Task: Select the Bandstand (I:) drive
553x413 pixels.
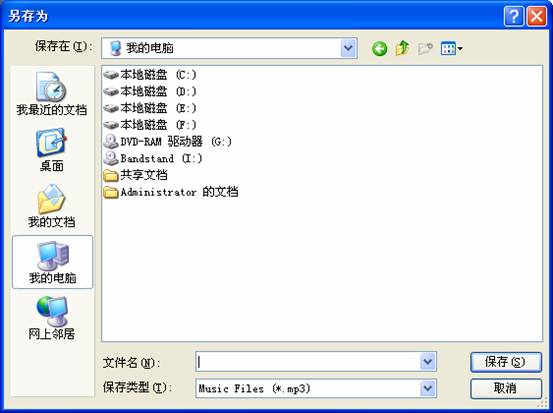Action: [x=153, y=158]
